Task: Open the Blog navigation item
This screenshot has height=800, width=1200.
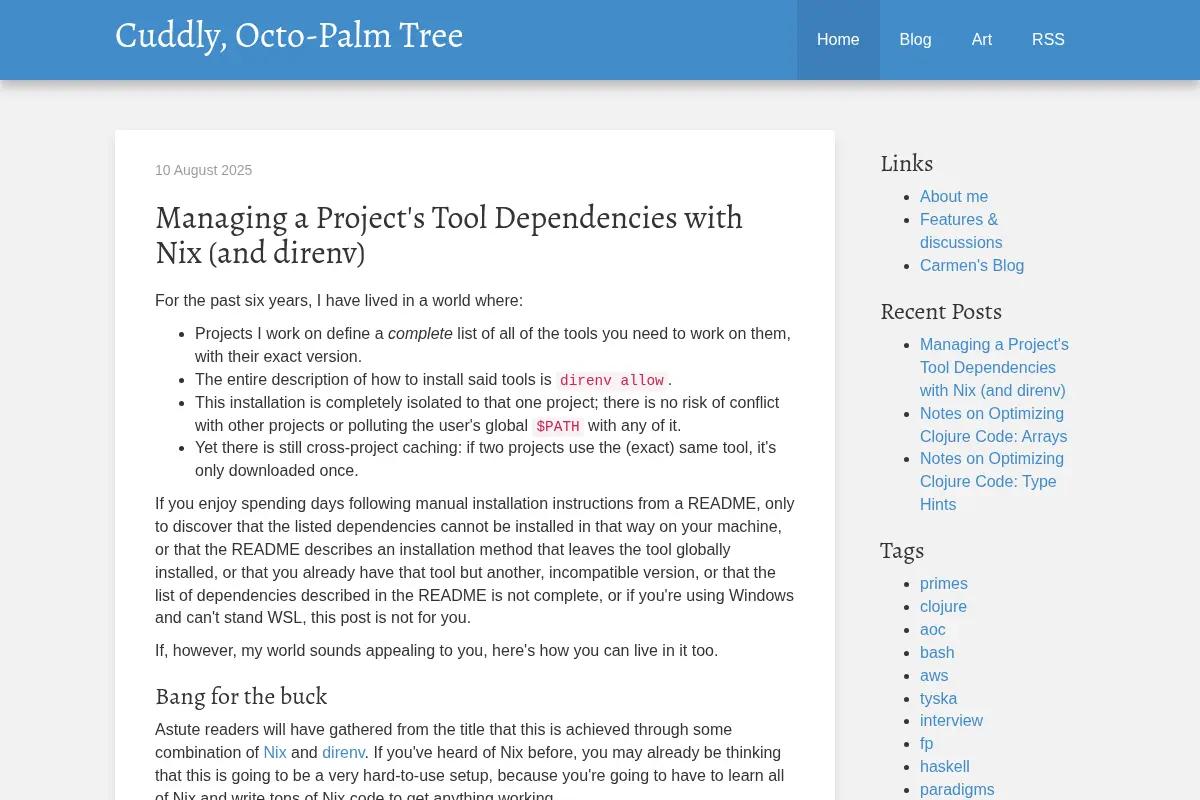Action: pyautogui.click(x=915, y=40)
